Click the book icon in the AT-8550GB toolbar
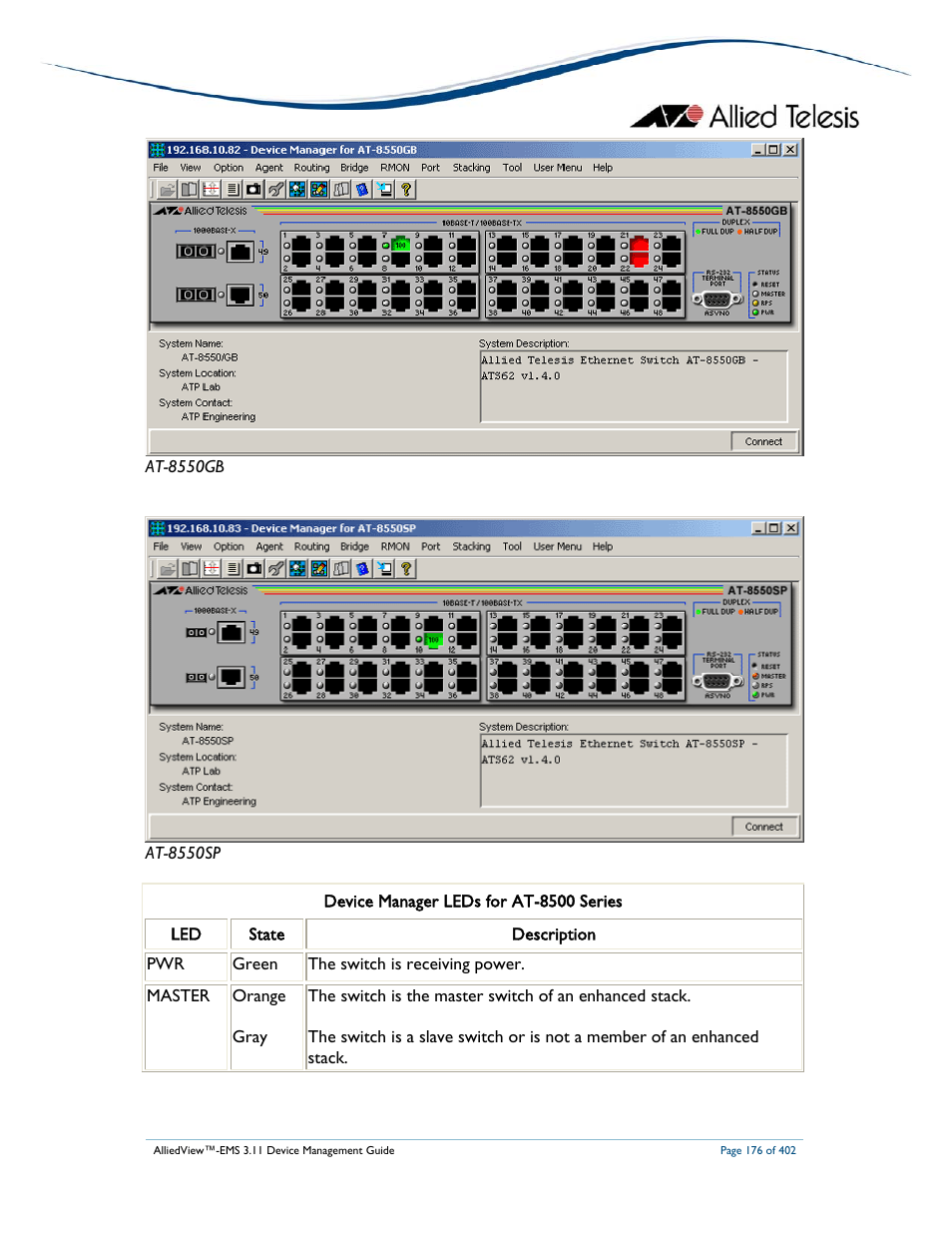 pos(189,189)
